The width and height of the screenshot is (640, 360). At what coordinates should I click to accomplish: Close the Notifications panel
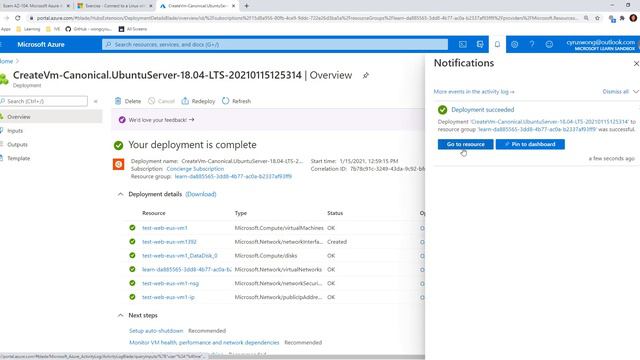[x=636, y=64]
